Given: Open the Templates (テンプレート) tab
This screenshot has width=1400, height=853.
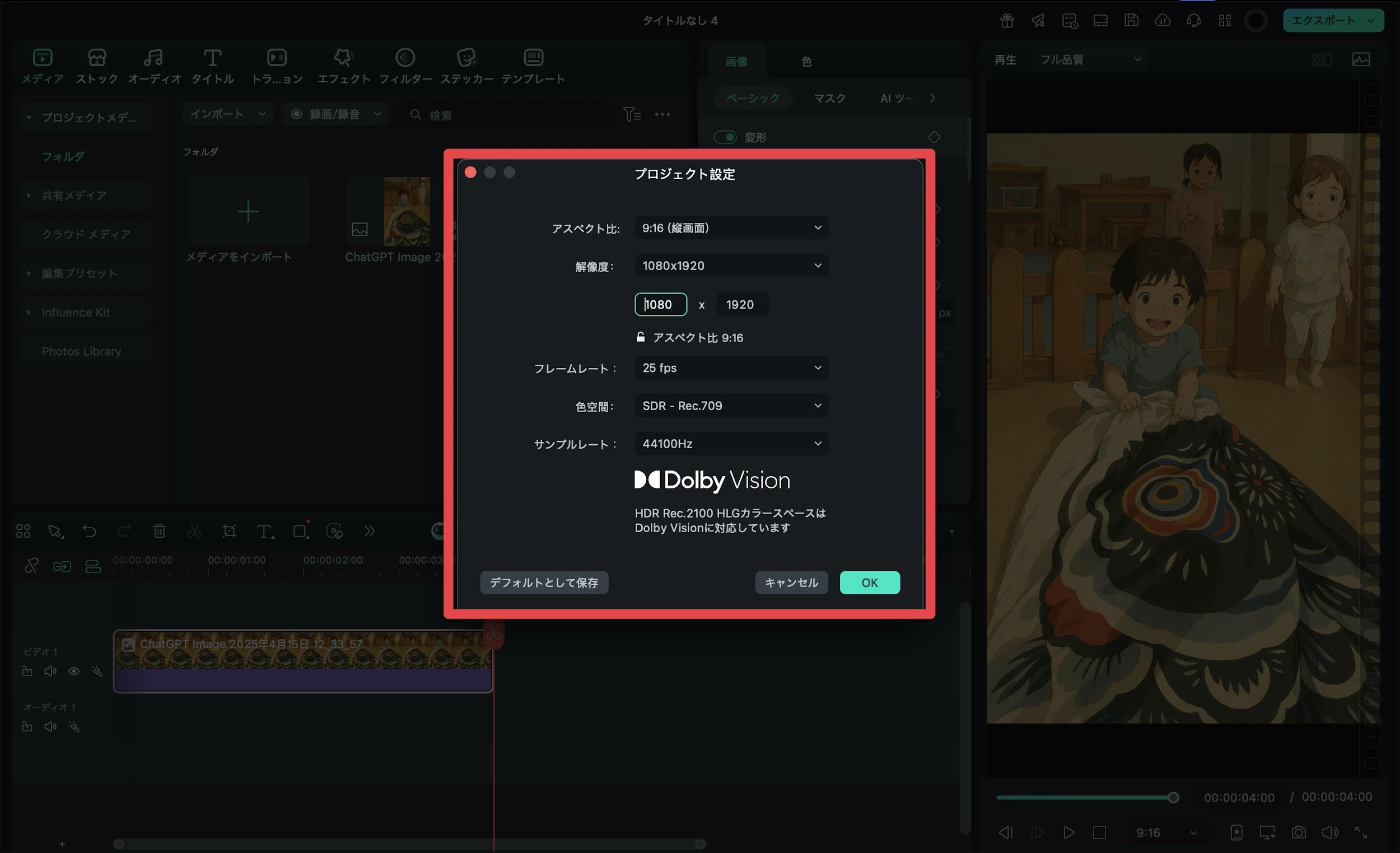Looking at the screenshot, I should [x=533, y=66].
